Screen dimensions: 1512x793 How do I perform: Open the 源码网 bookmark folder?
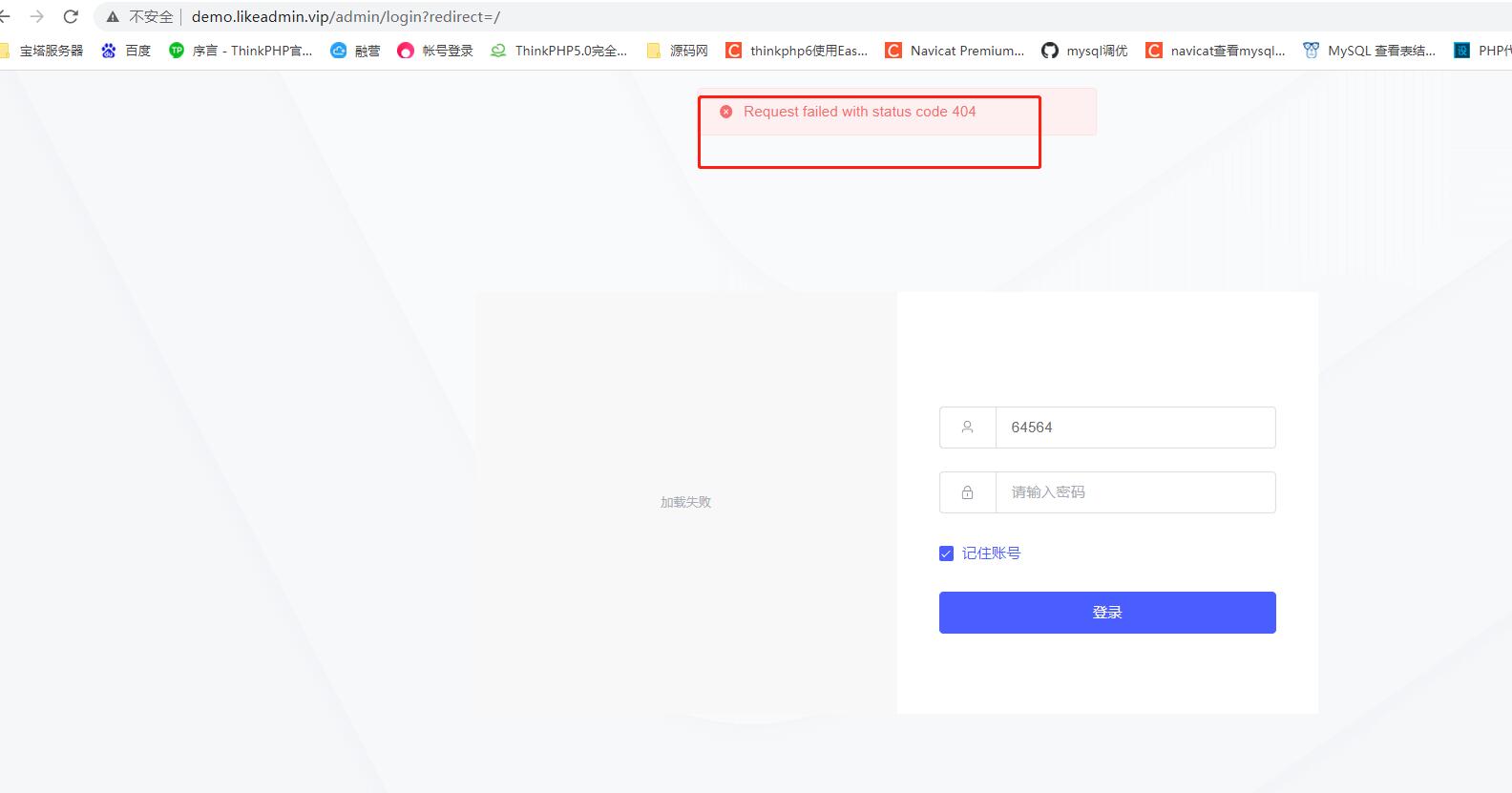677,51
